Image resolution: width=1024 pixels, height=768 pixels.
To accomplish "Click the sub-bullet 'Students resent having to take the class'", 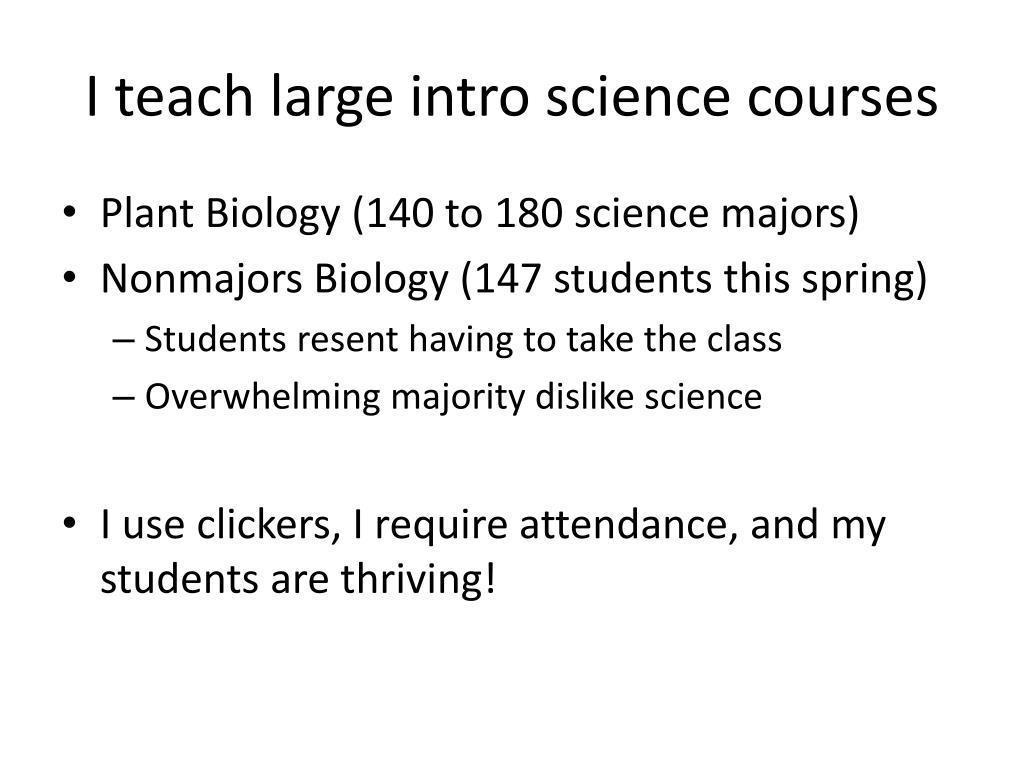I will (463, 340).
